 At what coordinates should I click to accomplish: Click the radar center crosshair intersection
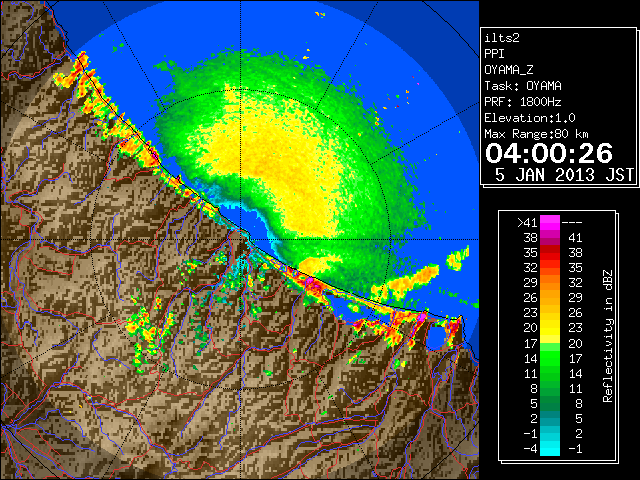click(240, 240)
